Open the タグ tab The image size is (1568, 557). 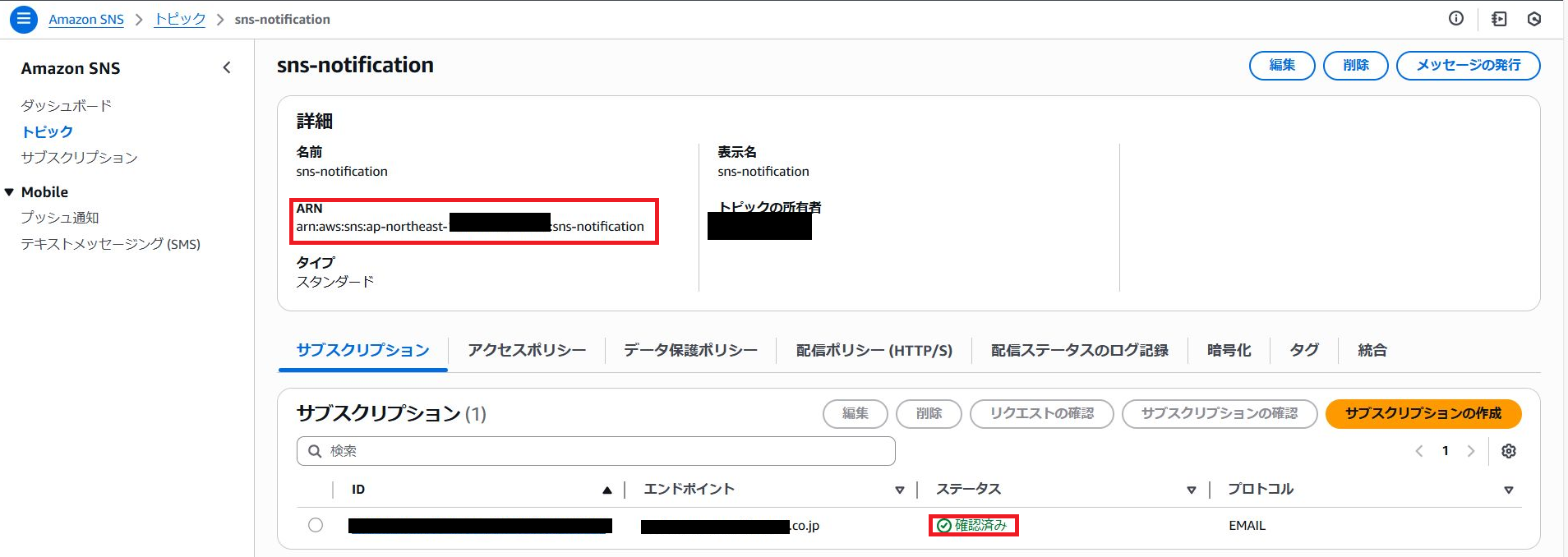1304,351
